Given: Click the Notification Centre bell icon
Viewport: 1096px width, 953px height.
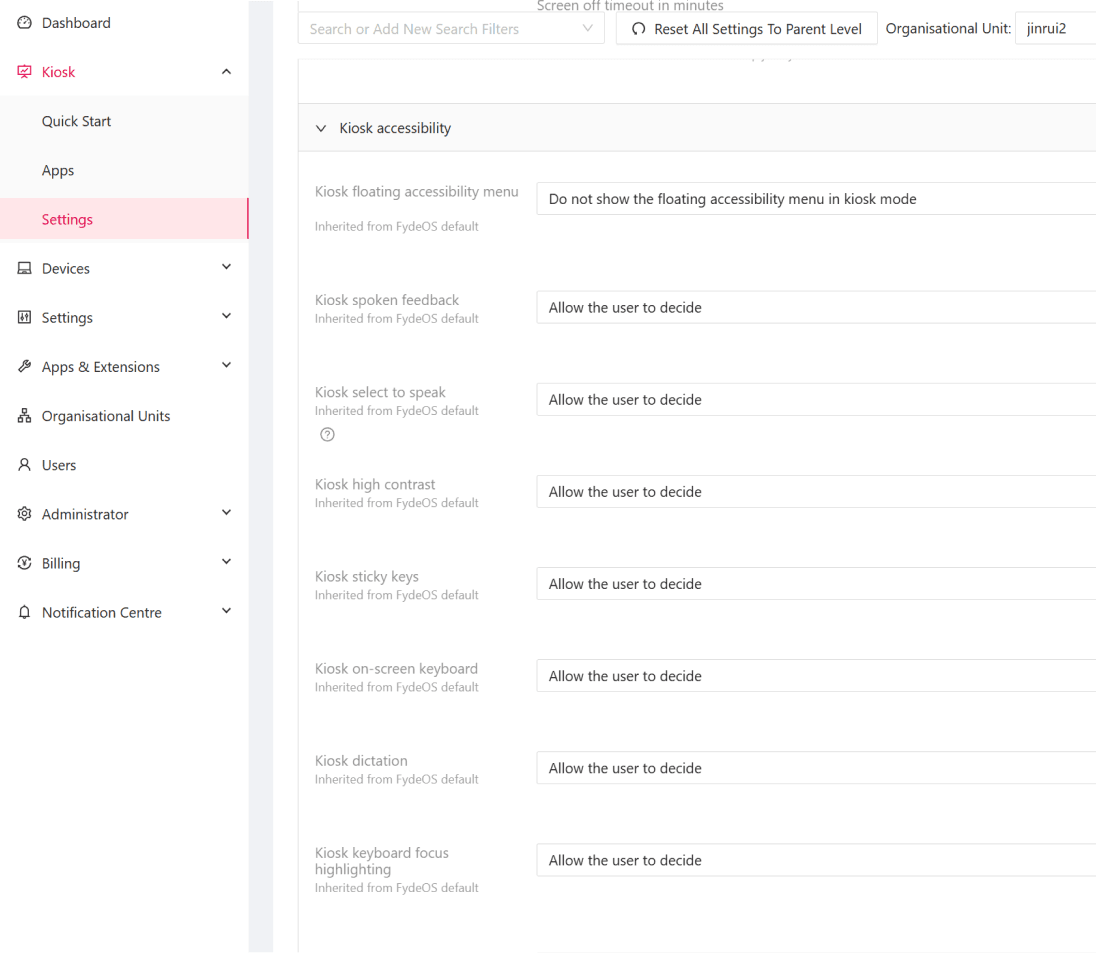Looking at the screenshot, I should [25, 613].
